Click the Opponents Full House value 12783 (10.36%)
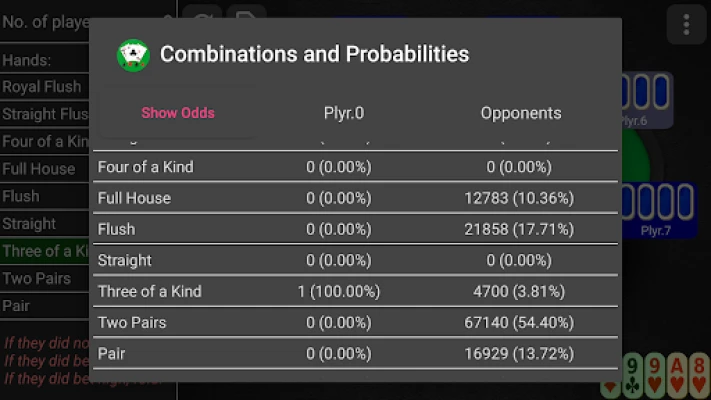 521,198
